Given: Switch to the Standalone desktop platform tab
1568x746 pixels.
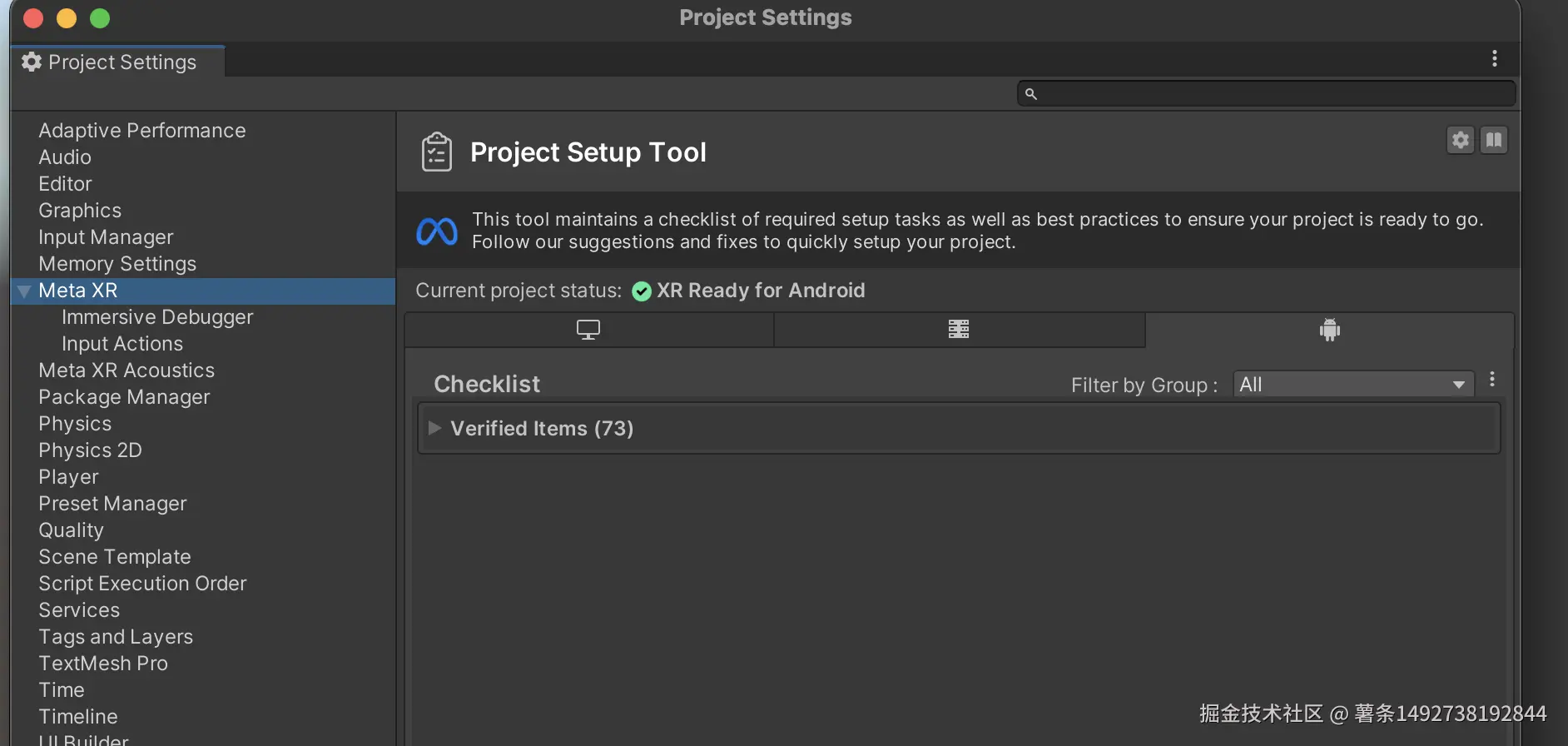Looking at the screenshot, I should click(588, 330).
